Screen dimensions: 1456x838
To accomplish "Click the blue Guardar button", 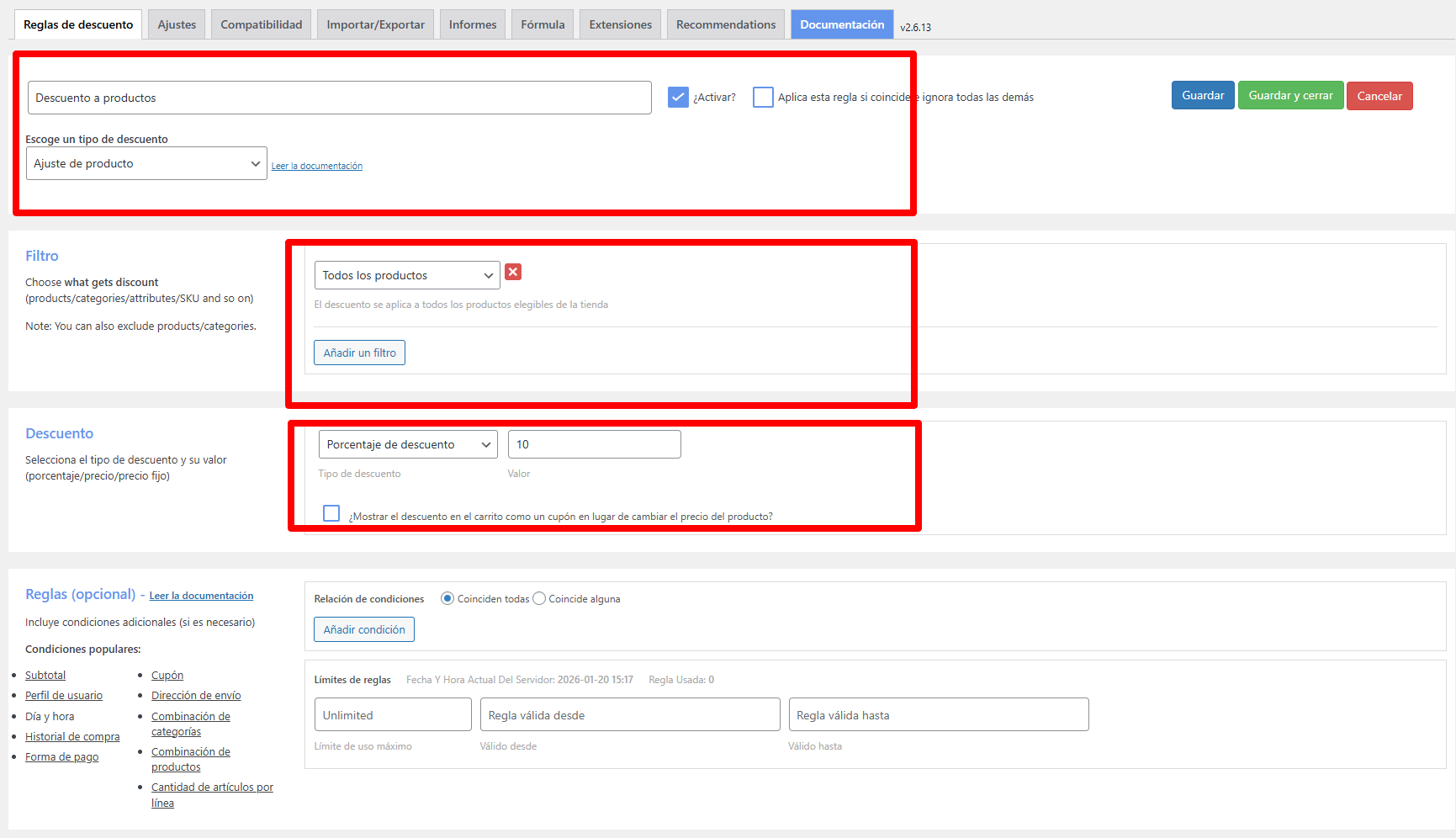I will click(x=1203, y=96).
